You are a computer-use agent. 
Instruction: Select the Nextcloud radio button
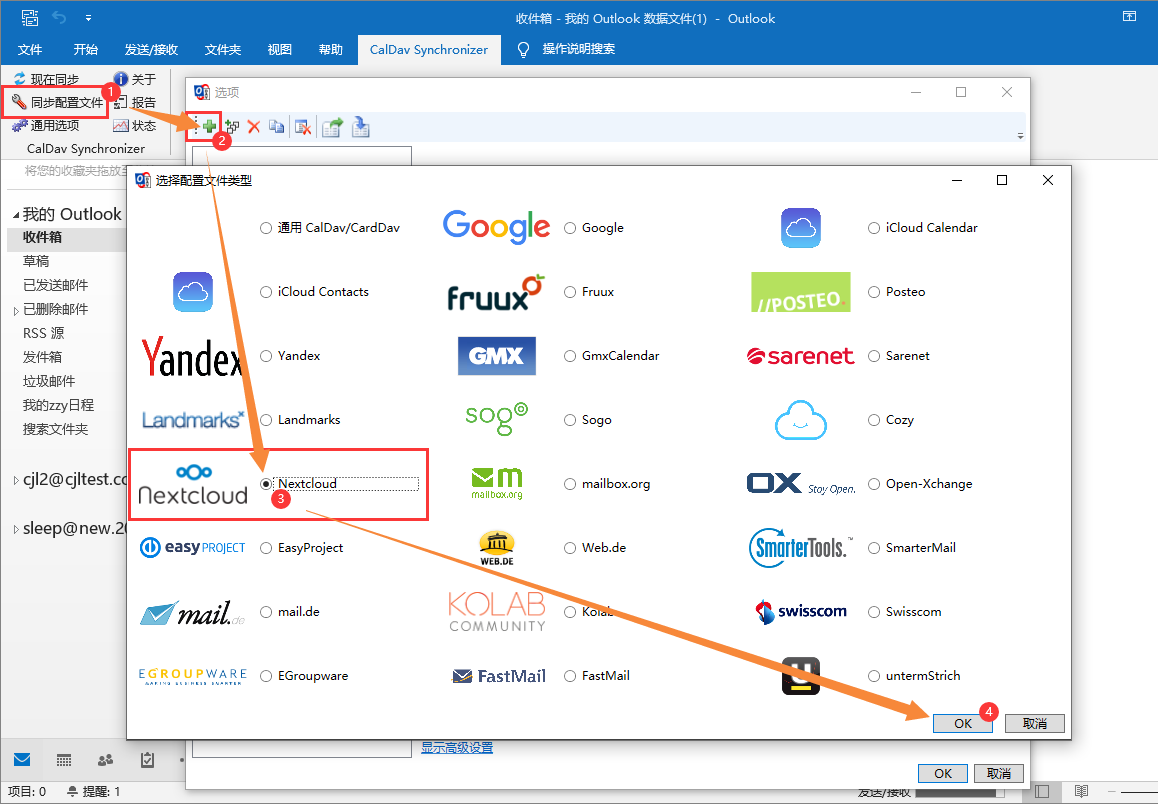(x=266, y=484)
